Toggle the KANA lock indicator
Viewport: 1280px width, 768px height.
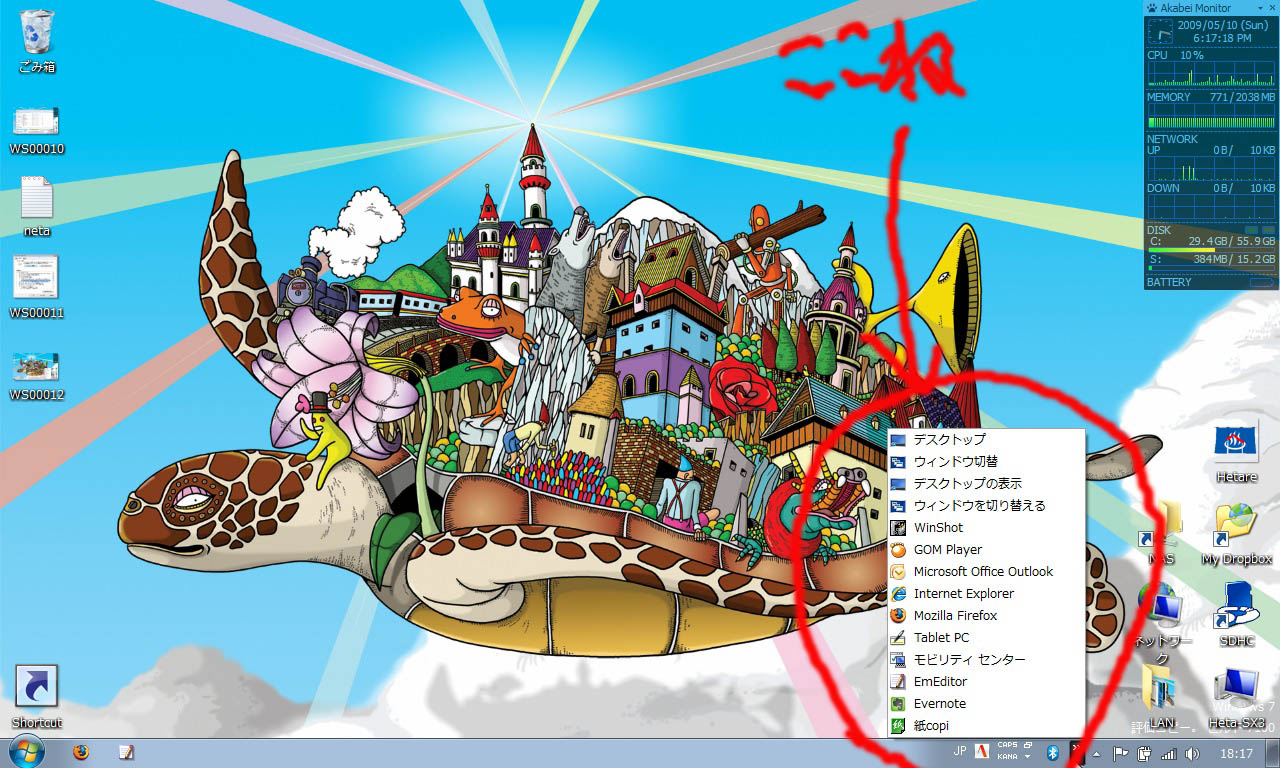1007,757
